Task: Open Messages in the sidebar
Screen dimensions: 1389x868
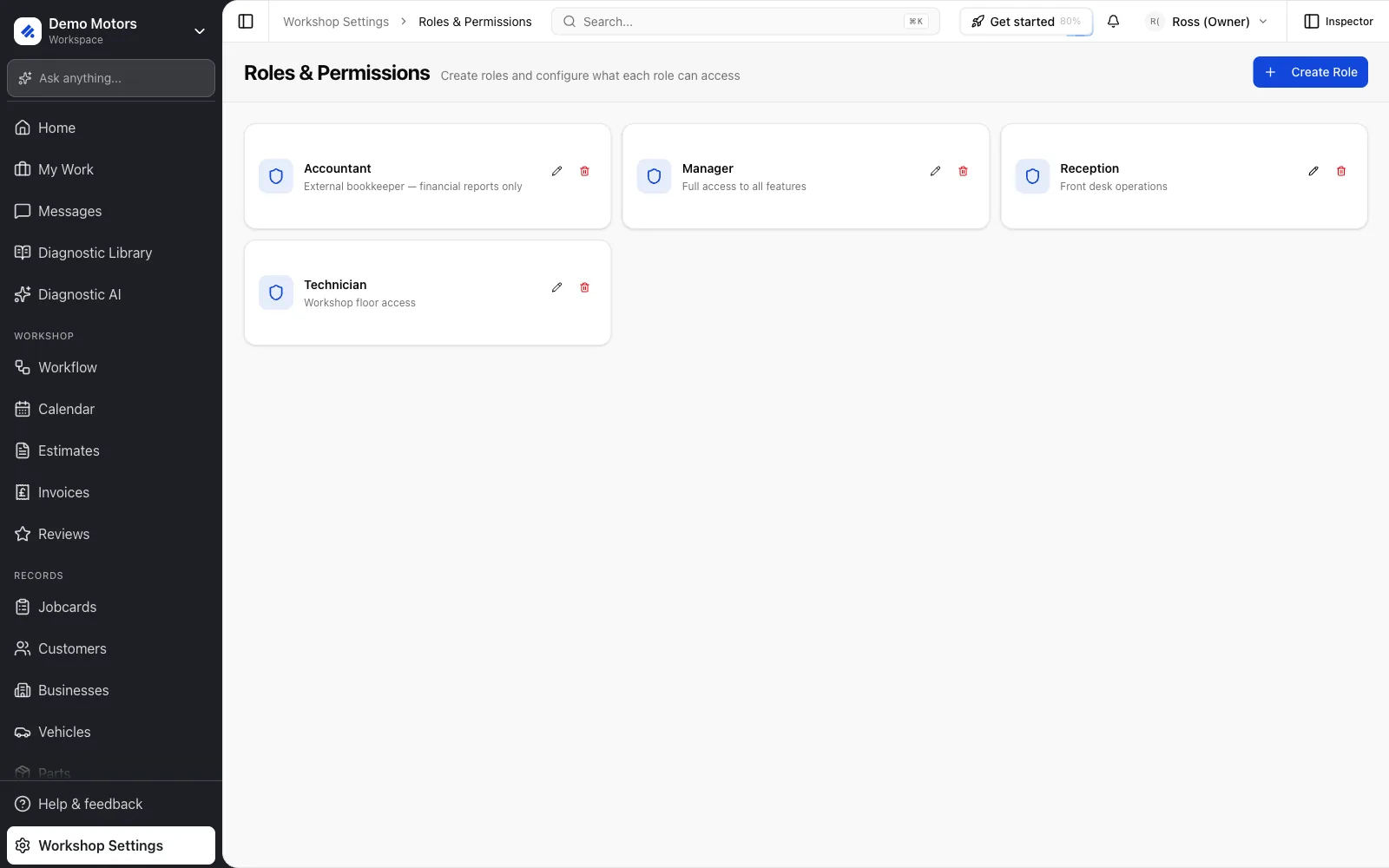Action: pos(111,211)
